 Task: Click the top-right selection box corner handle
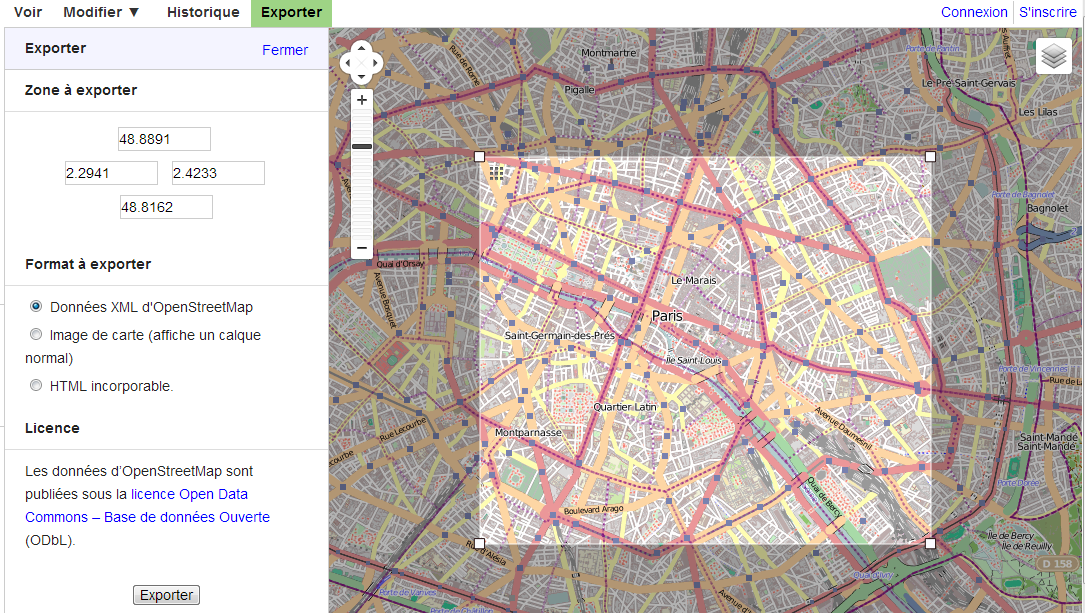click(x=931, y=156)
